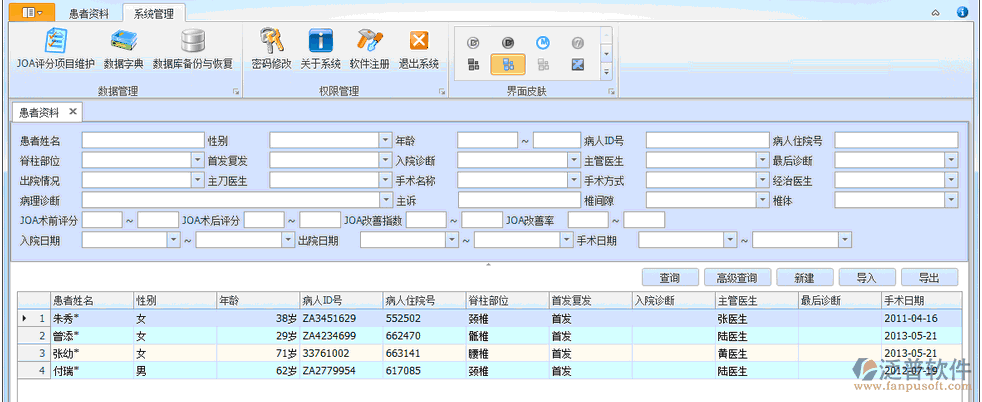Open JOA评分项目维护 tool
The image size is (982, 402).
56,49
